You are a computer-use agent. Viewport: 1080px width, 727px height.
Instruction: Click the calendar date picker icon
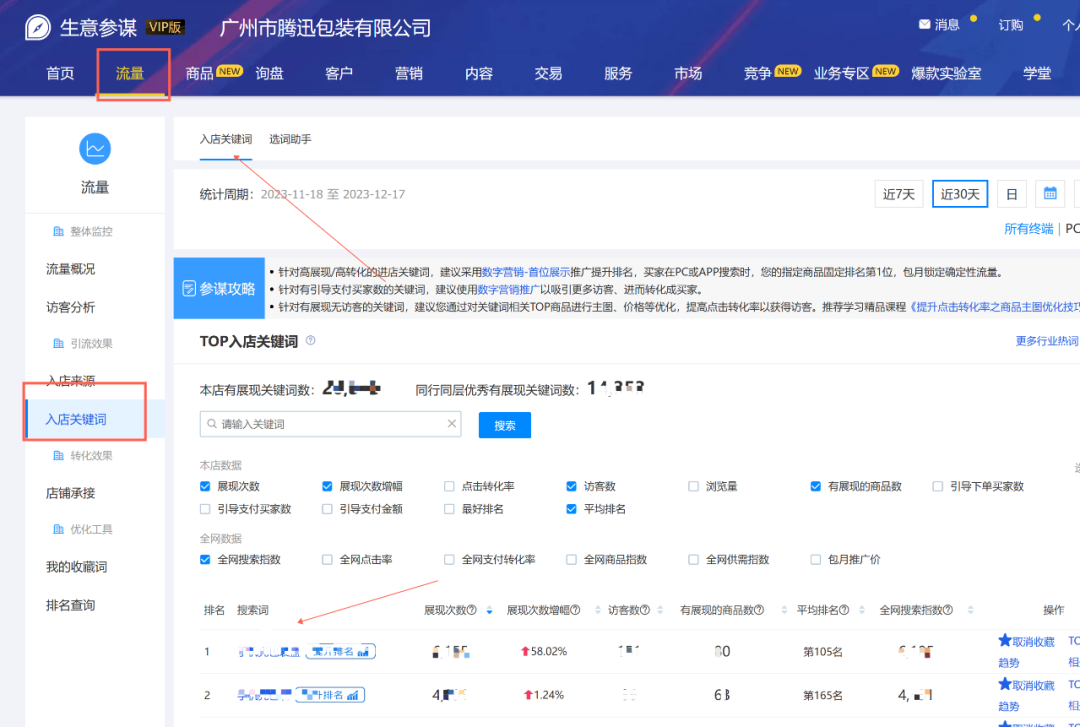[1049, 194]
